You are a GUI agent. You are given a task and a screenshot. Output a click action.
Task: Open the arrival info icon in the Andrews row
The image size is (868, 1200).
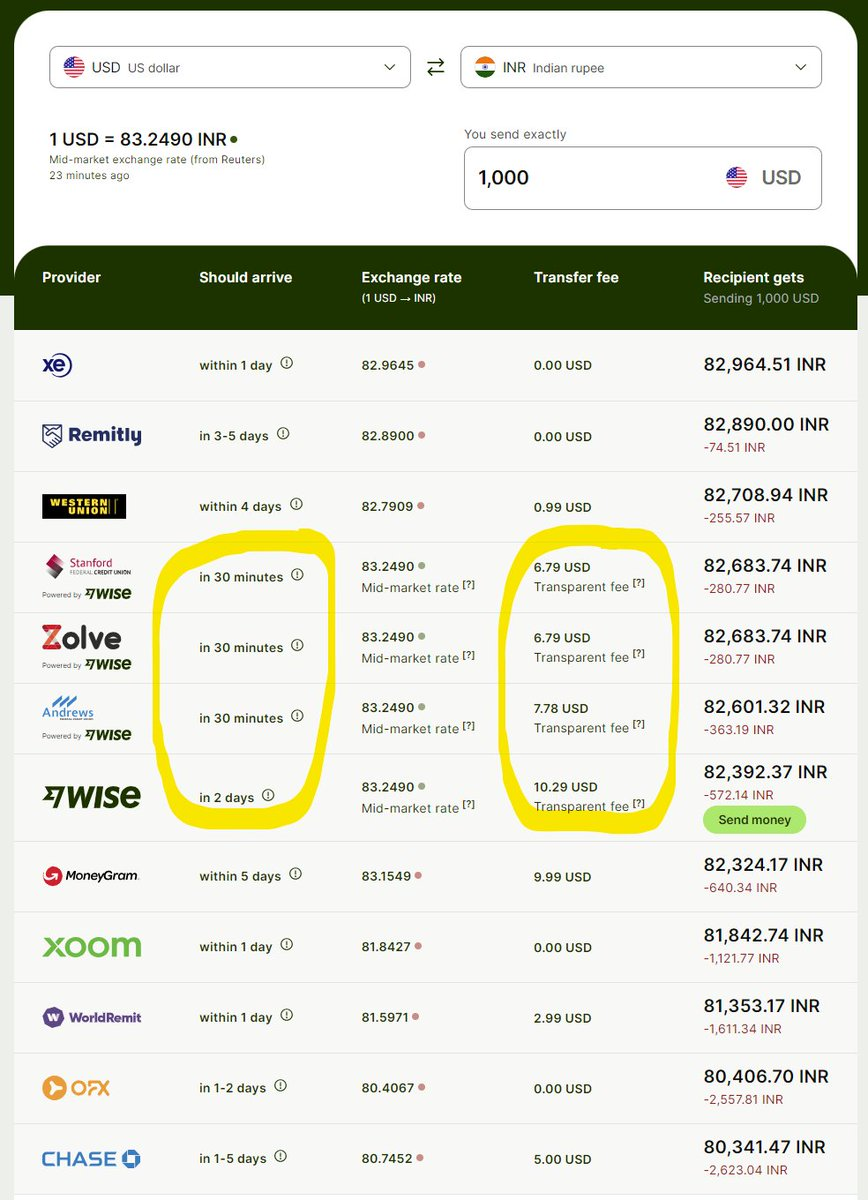point(297,717)
